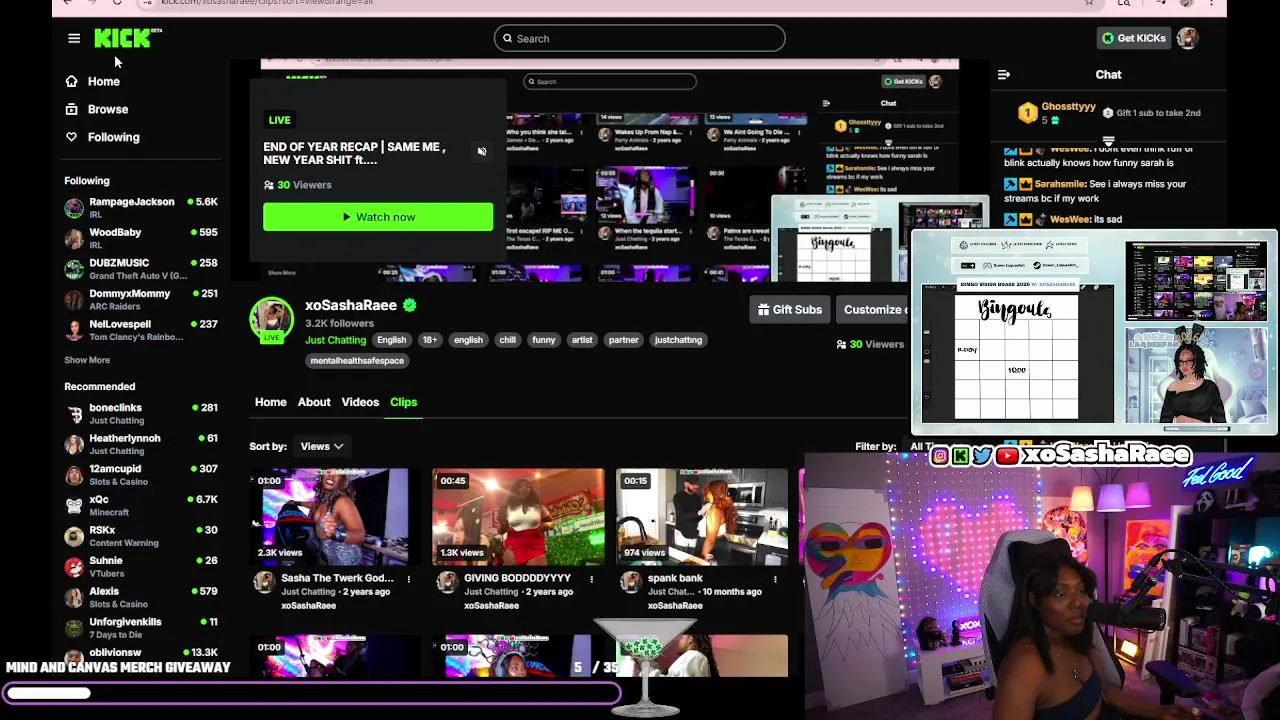Expand the chat leaderboard chevron
1280x720 pixels.
click(1108, 141)
